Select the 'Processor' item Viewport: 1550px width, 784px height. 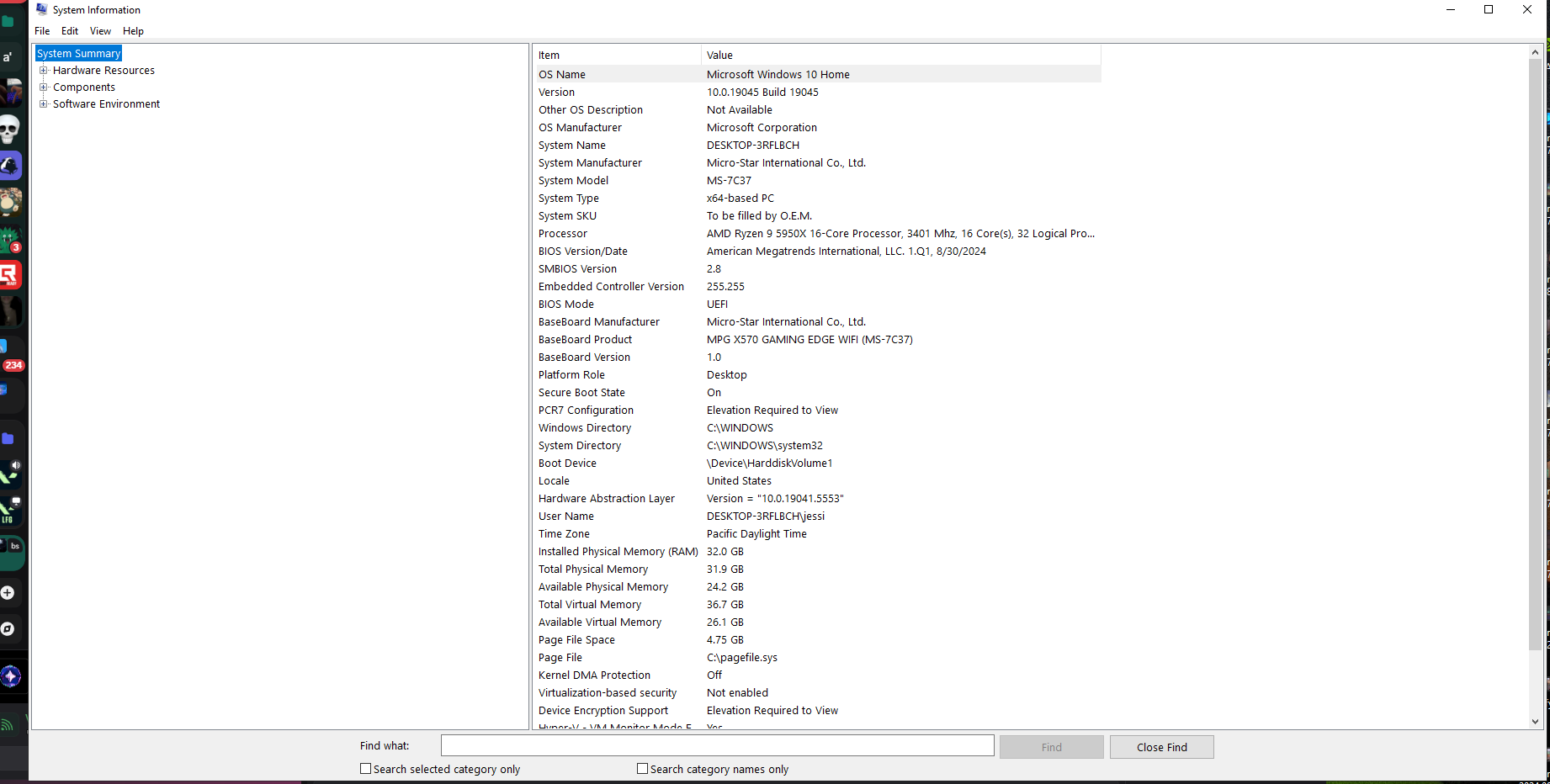[x=563, y=234]
